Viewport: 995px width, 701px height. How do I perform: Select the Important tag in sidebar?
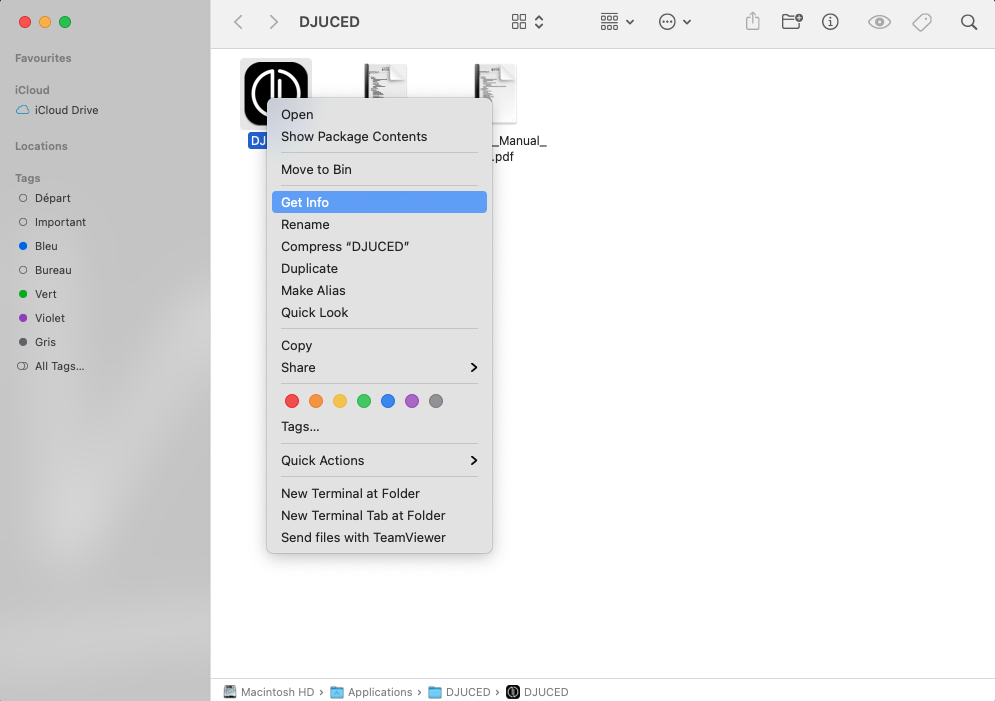pyautogui.click(x=60, y=222)
